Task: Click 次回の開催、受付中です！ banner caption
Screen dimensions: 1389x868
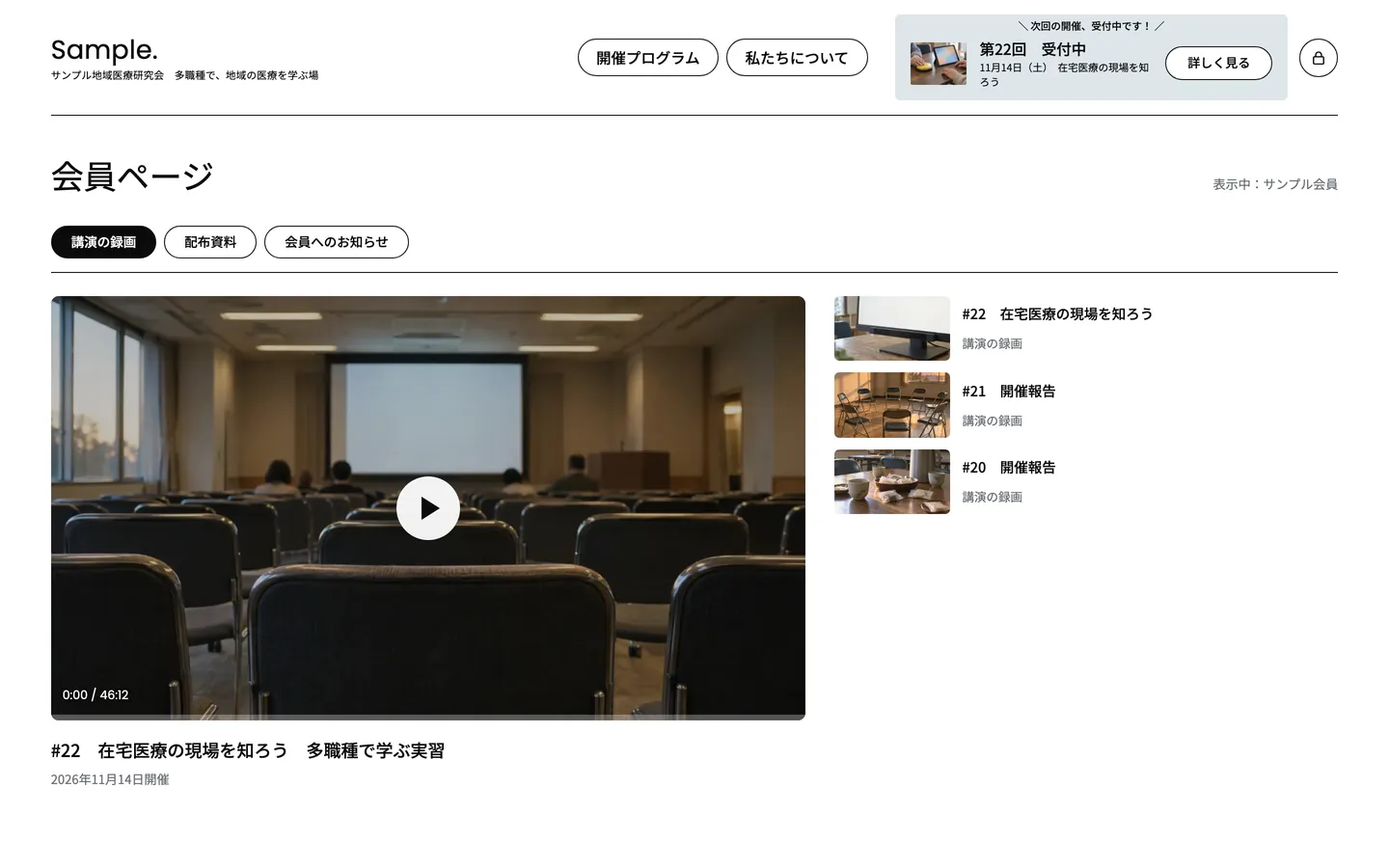Action: coord(1091,26)
